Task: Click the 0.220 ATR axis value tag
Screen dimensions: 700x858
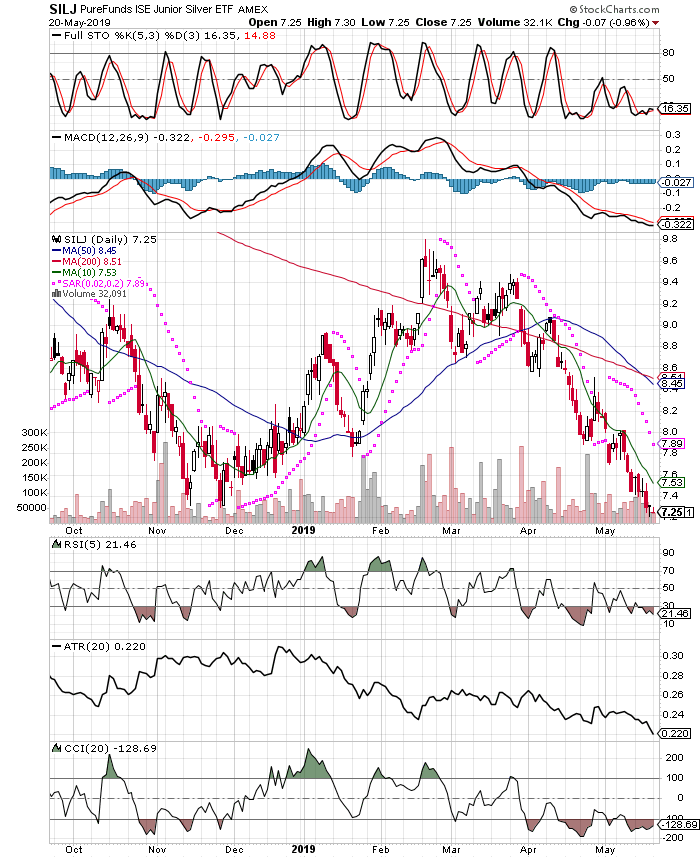Action: 675,733
